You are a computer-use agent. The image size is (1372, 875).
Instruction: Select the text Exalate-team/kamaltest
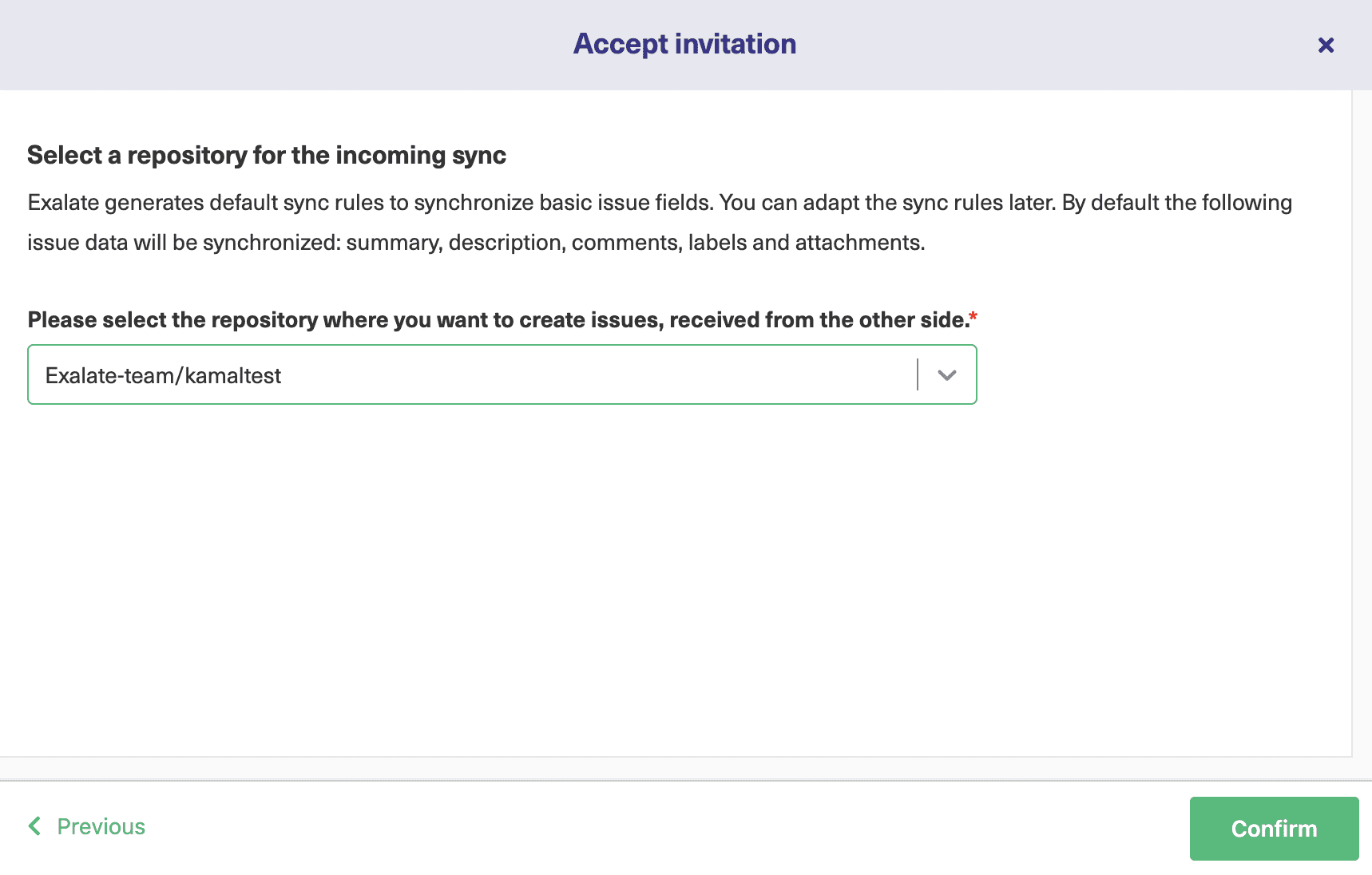163,374
